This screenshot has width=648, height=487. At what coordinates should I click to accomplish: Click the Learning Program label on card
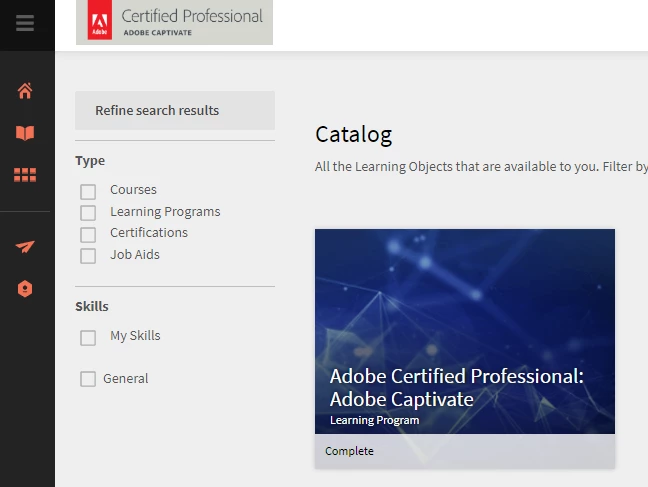tap(374, 420)
